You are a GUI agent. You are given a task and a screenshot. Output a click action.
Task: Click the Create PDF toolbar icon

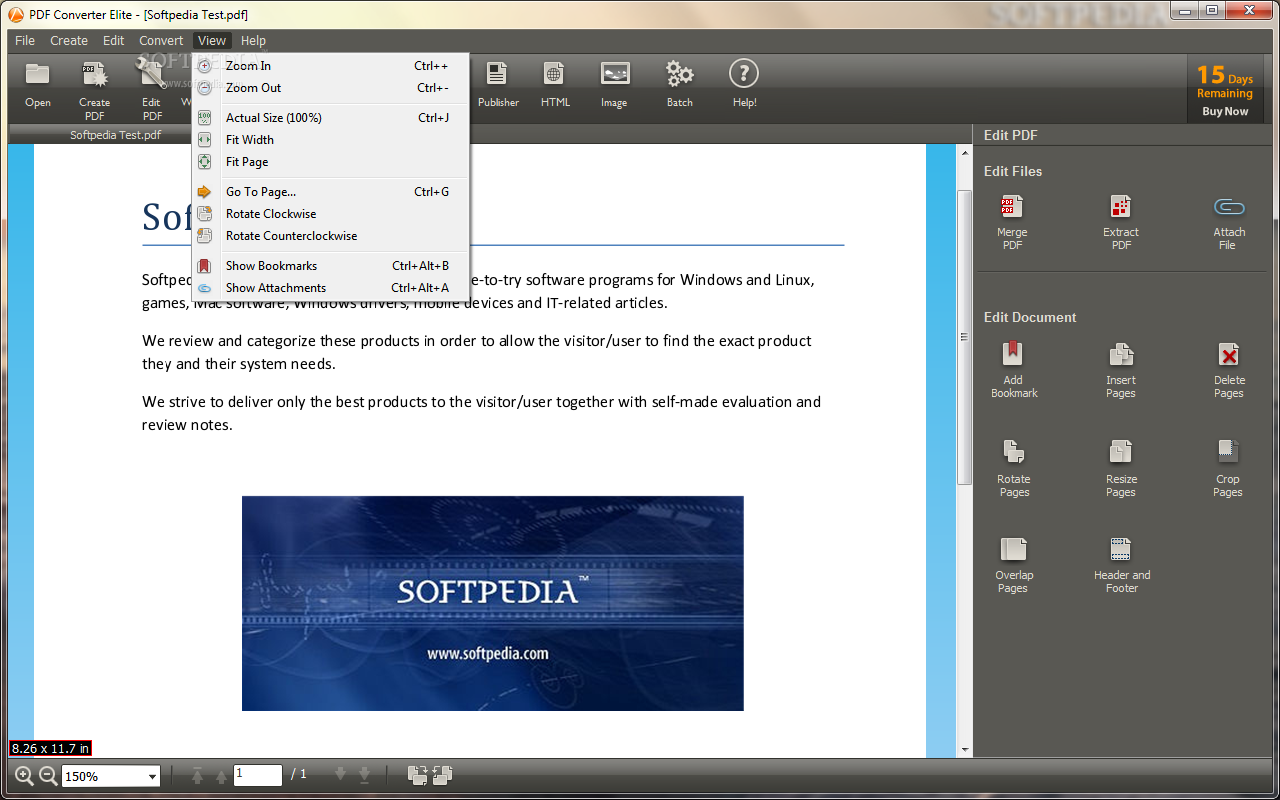coord(94,74)
